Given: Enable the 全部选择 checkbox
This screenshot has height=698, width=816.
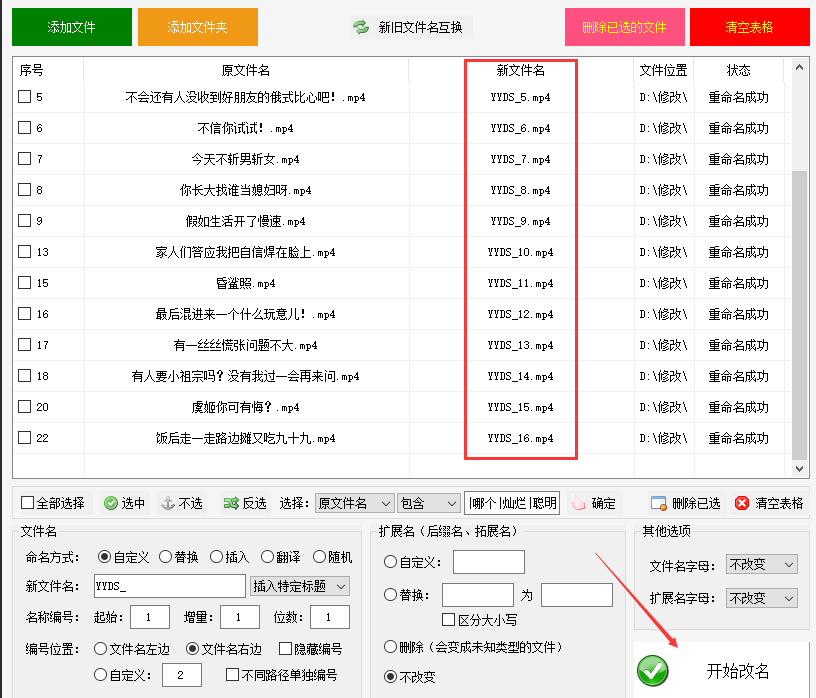Looking at the screenshot, I should [x=27, y=503].
